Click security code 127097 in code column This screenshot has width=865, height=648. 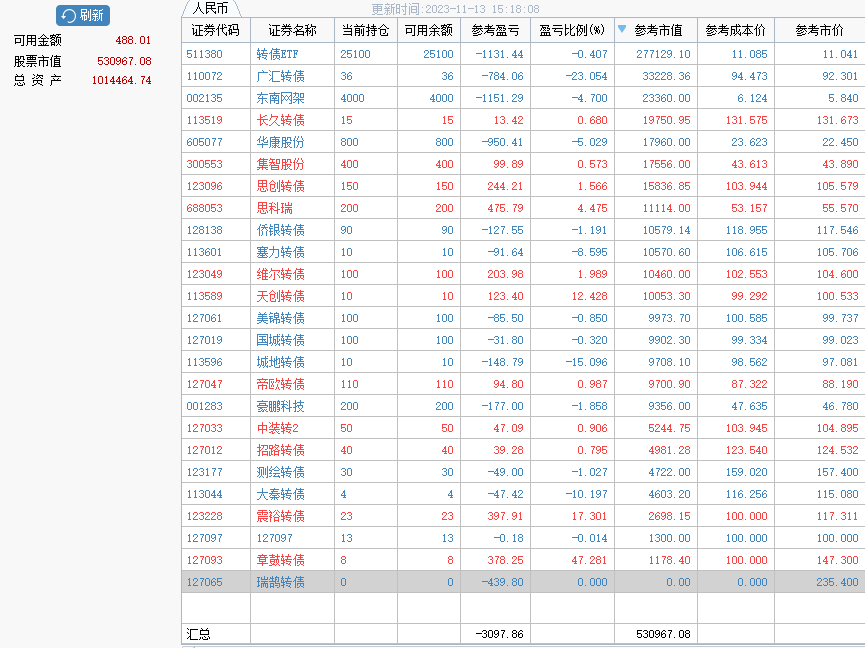pyautogui.click(x=205, y=538)
